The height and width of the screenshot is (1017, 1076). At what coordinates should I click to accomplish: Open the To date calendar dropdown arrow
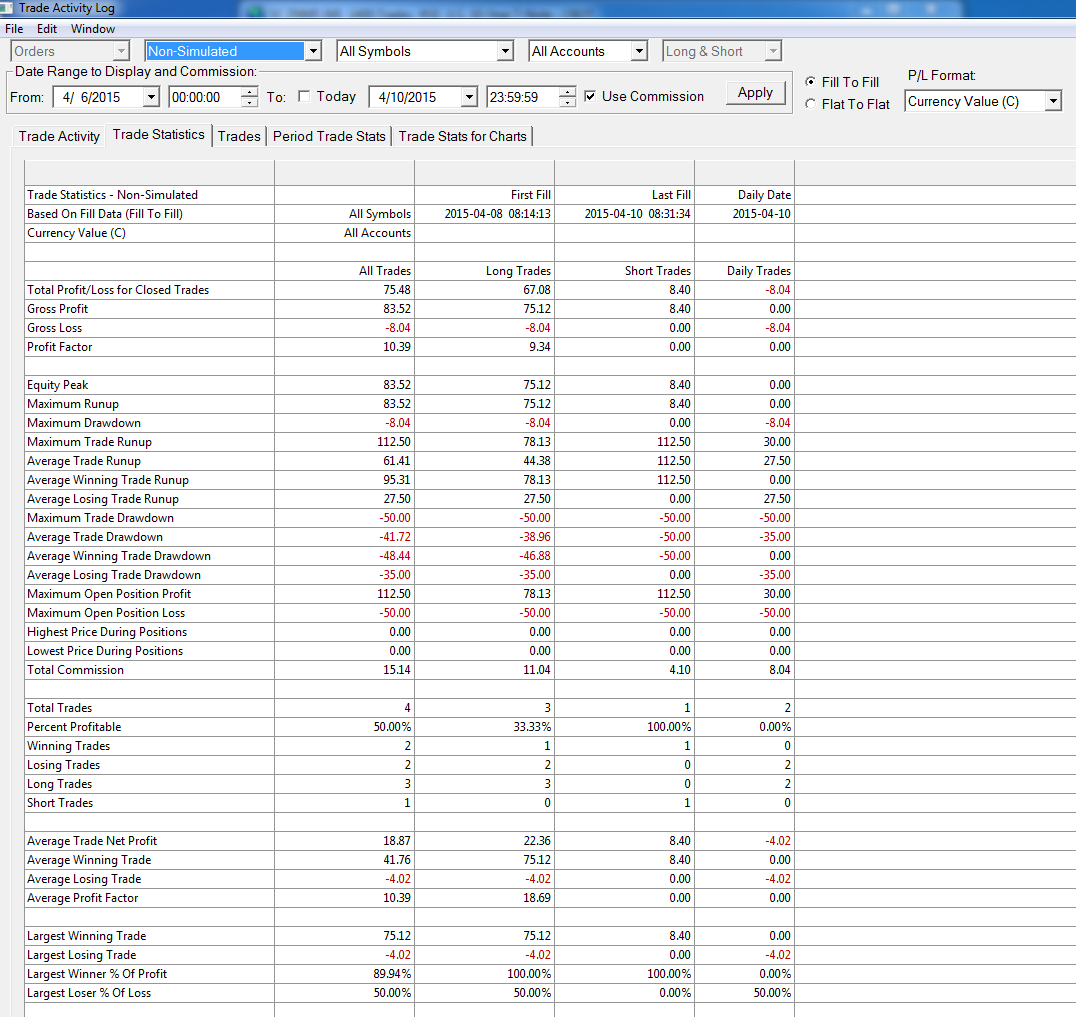(469, 97)
